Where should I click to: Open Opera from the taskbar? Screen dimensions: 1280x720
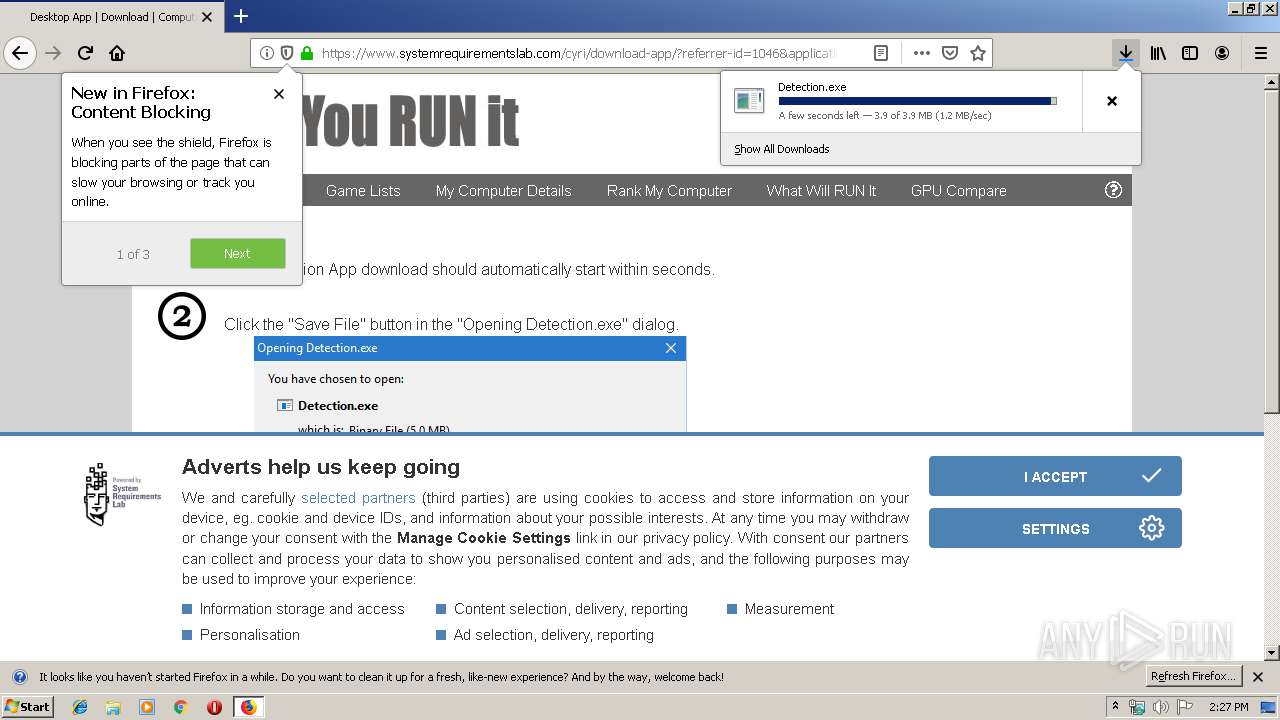(x=214, y=707)
